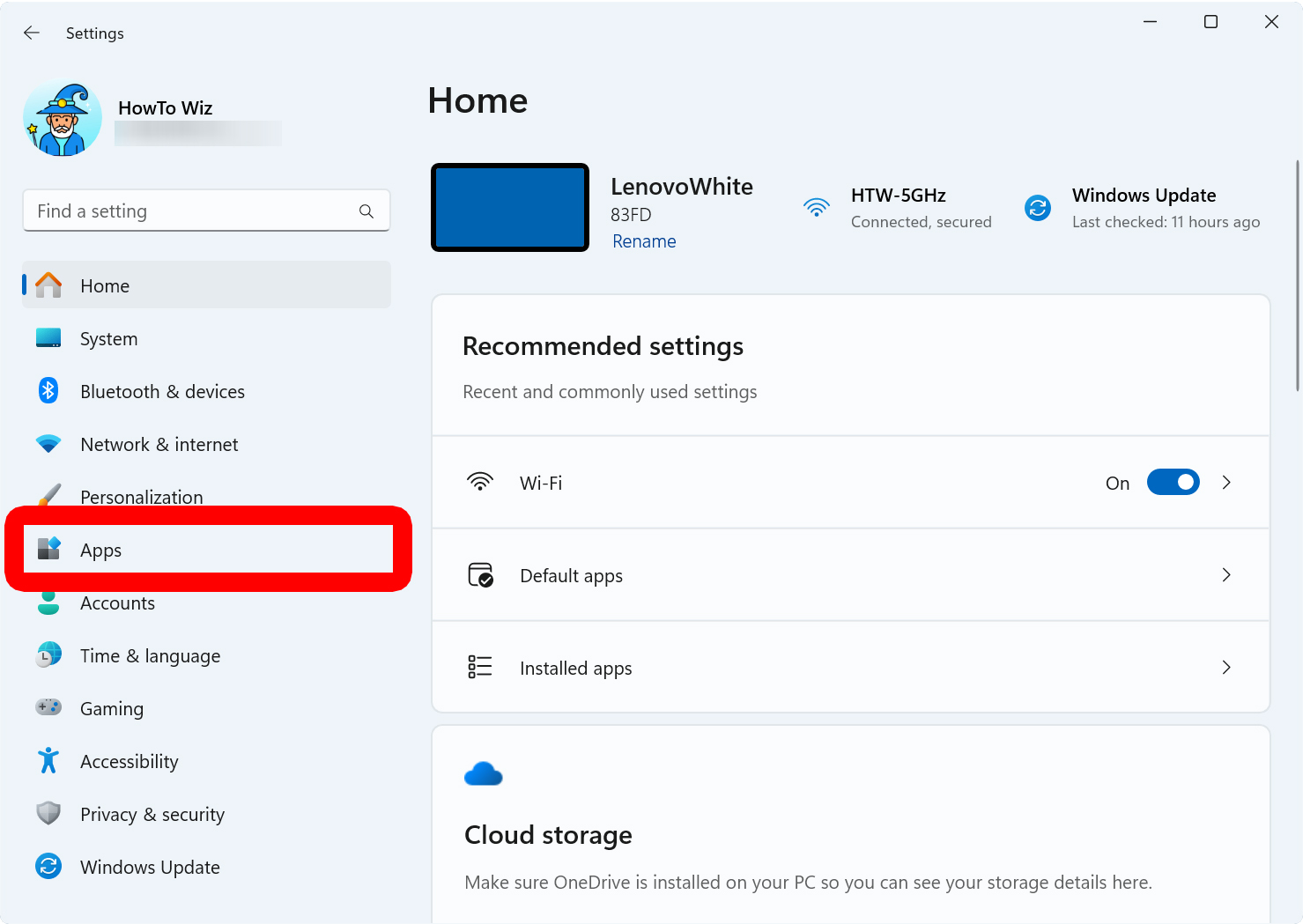Open Default apps via its chevron arrow

[1226, 575]
